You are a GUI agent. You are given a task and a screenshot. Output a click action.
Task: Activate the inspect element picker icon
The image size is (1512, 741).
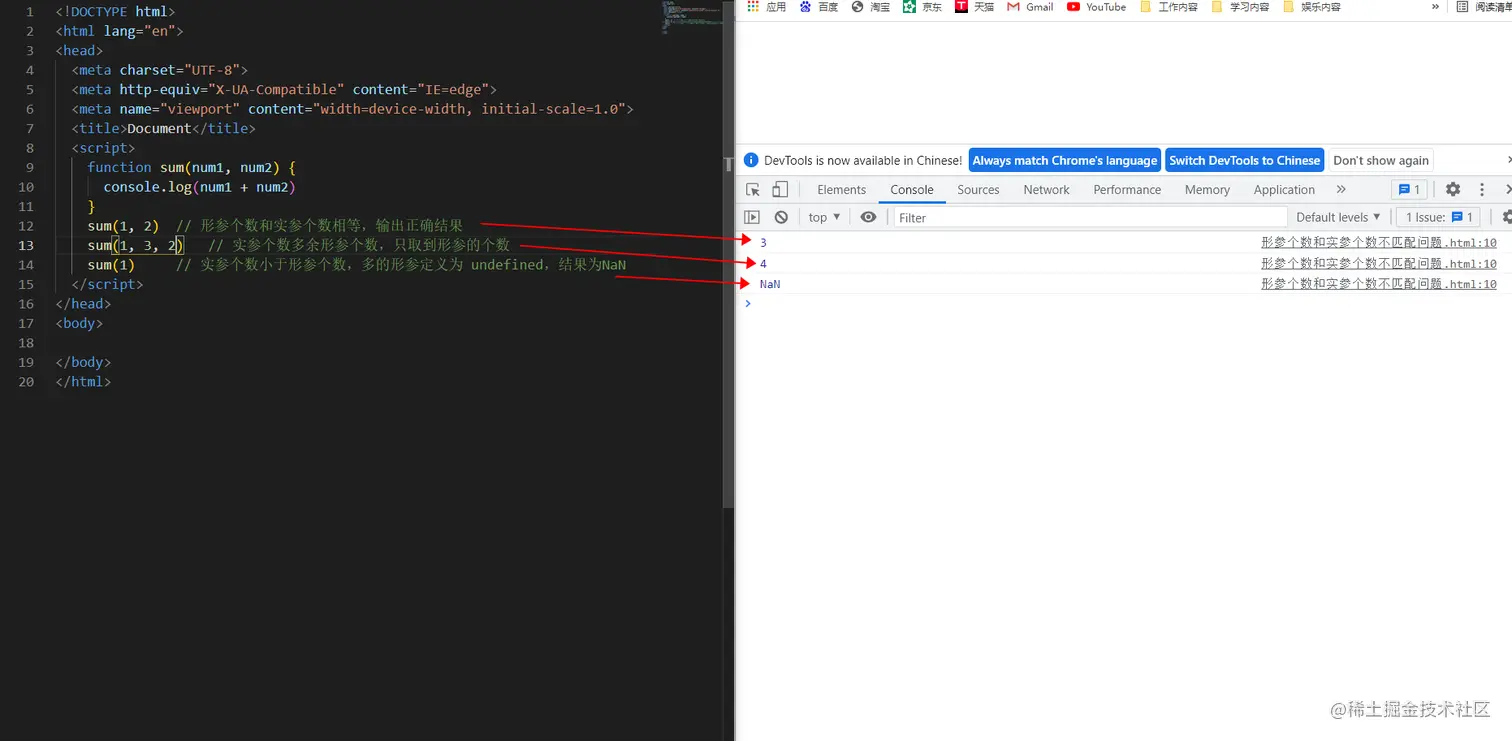tap(754, 189)
